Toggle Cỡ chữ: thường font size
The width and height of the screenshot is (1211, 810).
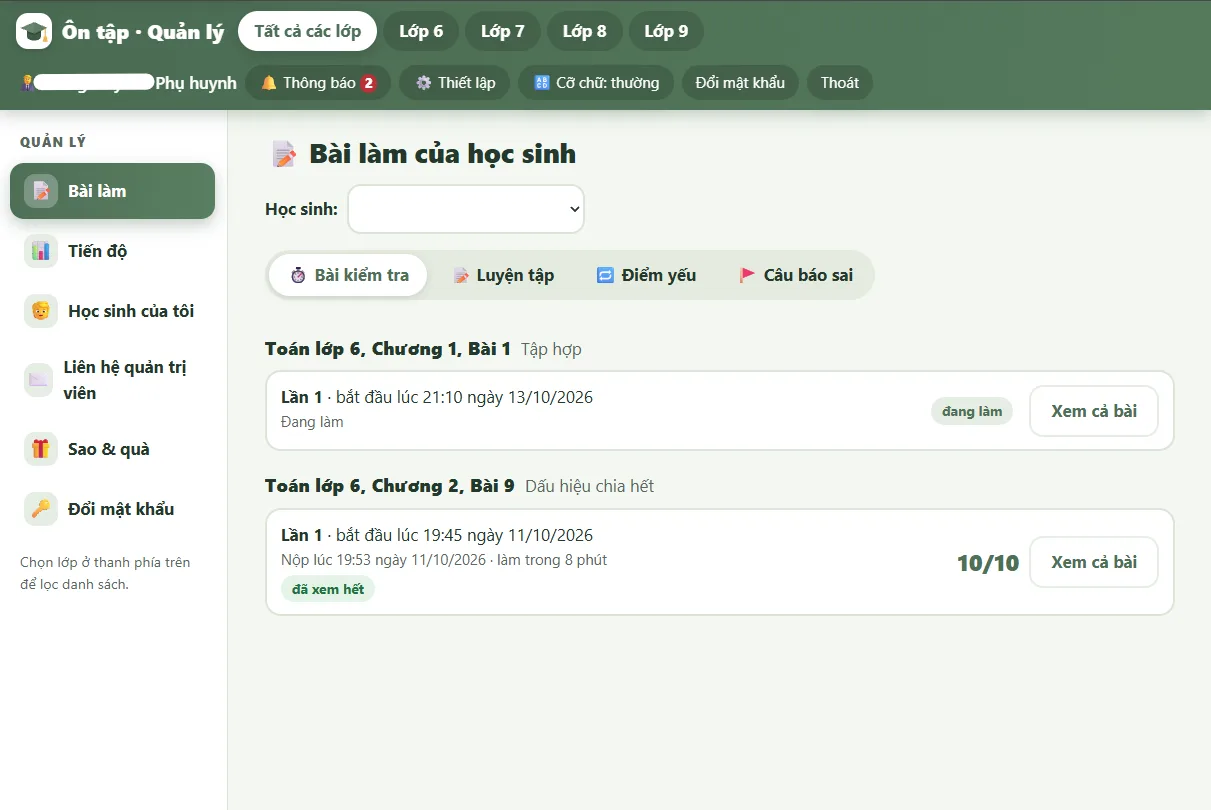596,83
